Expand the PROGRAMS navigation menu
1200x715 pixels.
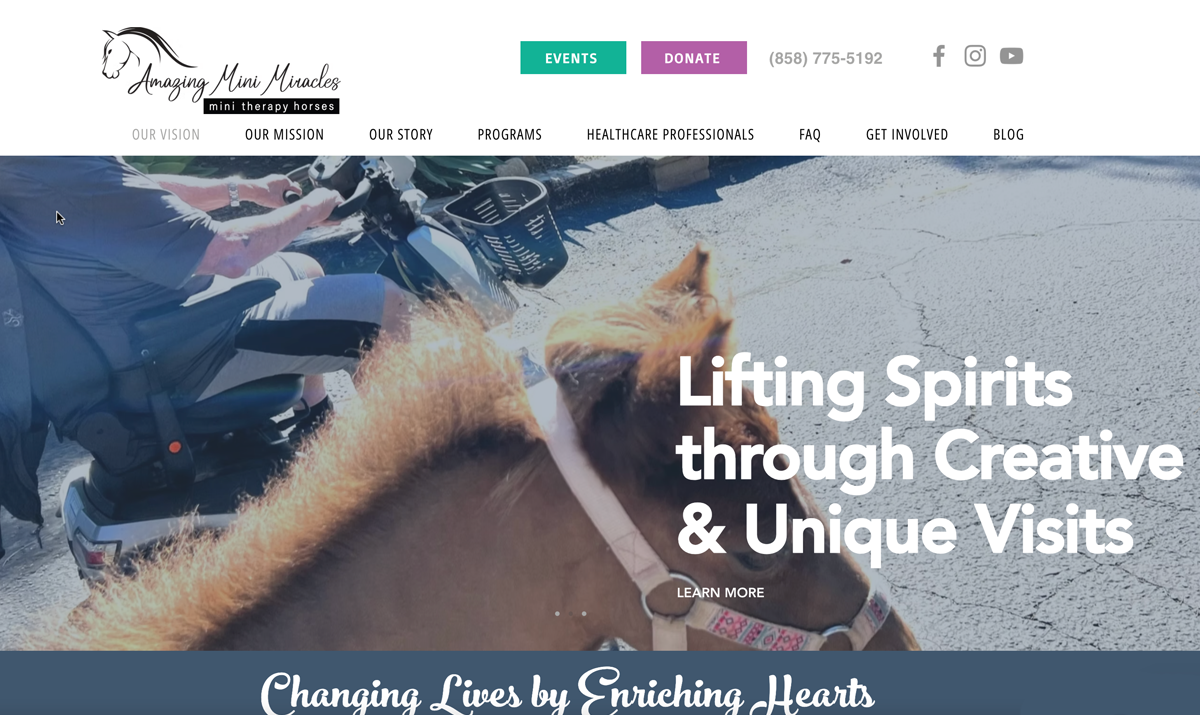point(510,134)
